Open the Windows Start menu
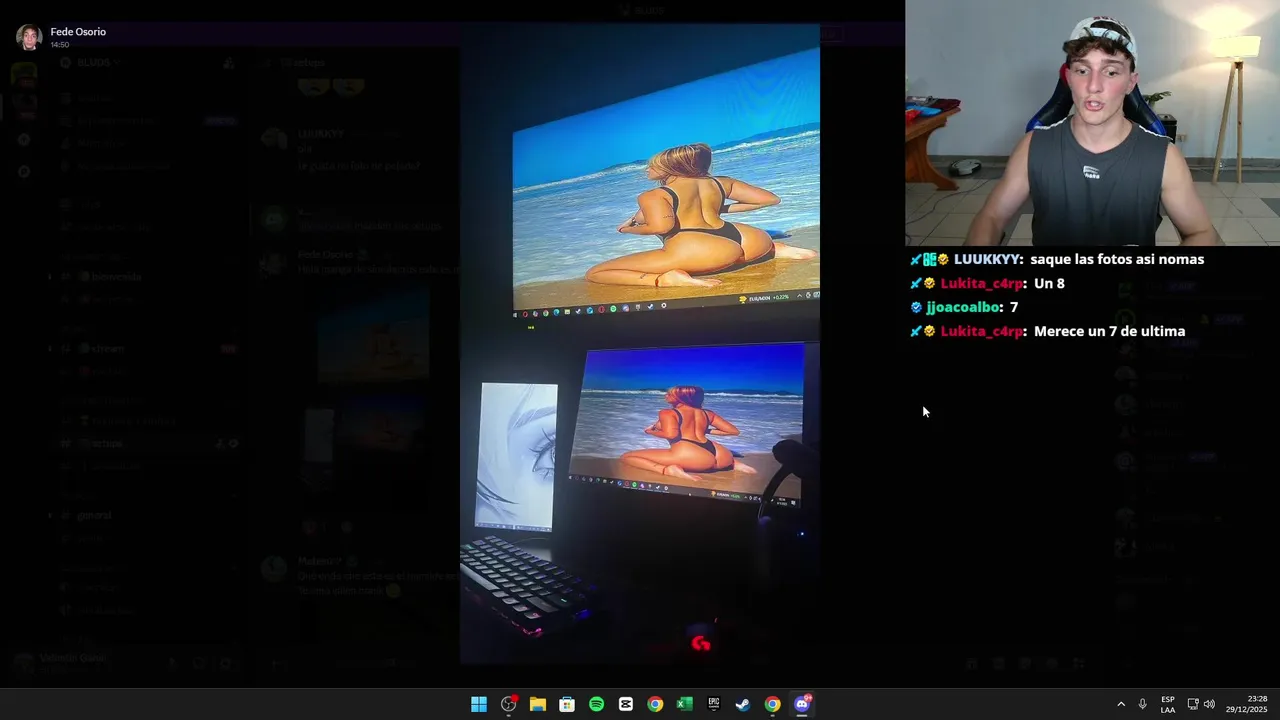This screenshot has width=1280, height=720. point(479,704)
